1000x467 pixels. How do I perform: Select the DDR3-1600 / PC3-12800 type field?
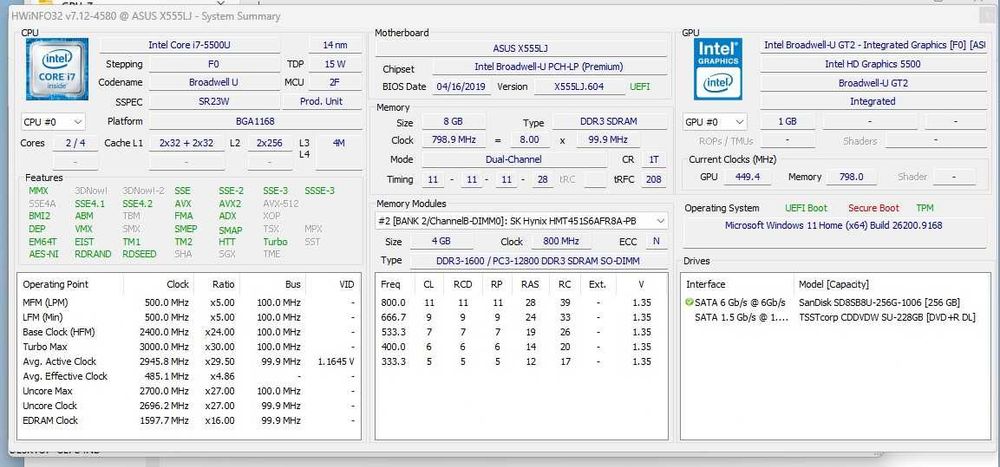[538, 261]
